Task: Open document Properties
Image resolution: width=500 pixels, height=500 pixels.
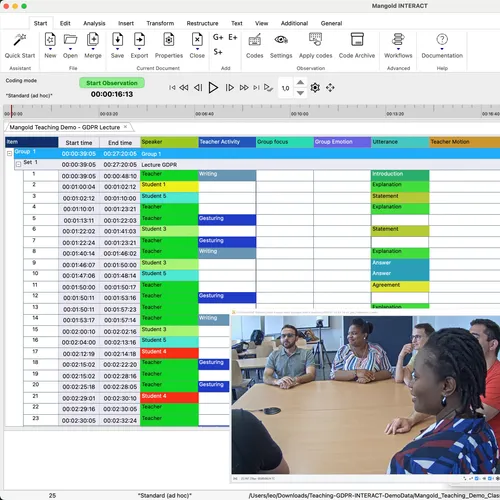Action: tap(169, 40)
